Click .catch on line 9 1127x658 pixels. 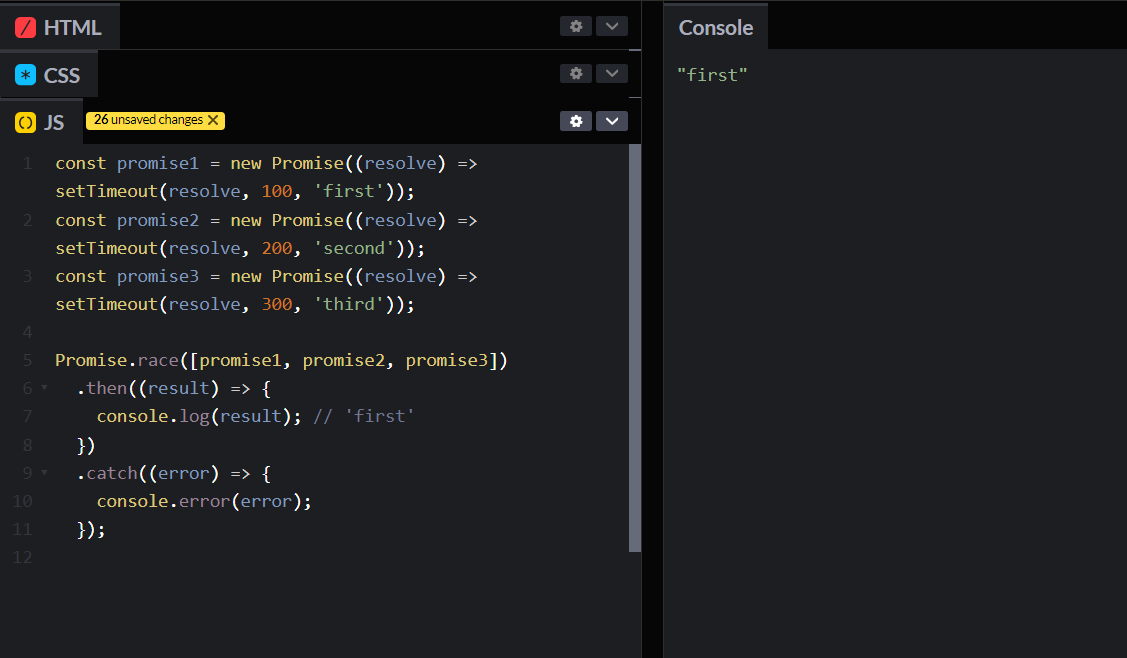click(x=107, y=473)
